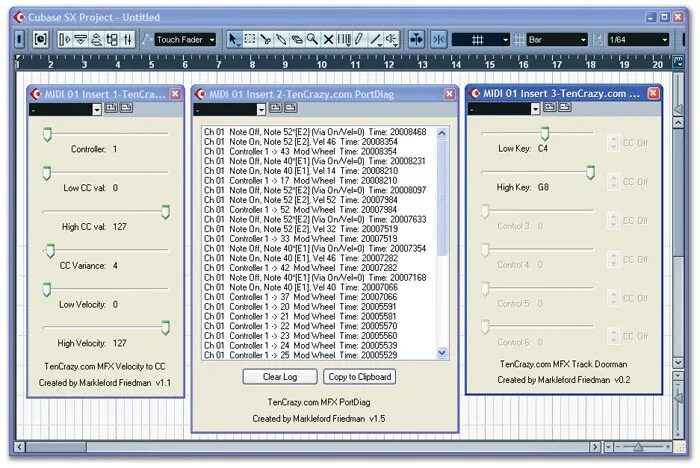Screen dimensions: 700x468
Task: Click the High Velocity slider handle
Action: (x=165, y=329)
